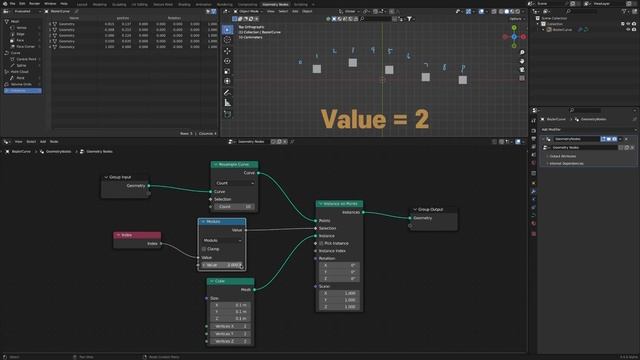Click the spreadsheet filter toggle icon
This screenshot has width=640, height=360.
[x=213, y=11]
